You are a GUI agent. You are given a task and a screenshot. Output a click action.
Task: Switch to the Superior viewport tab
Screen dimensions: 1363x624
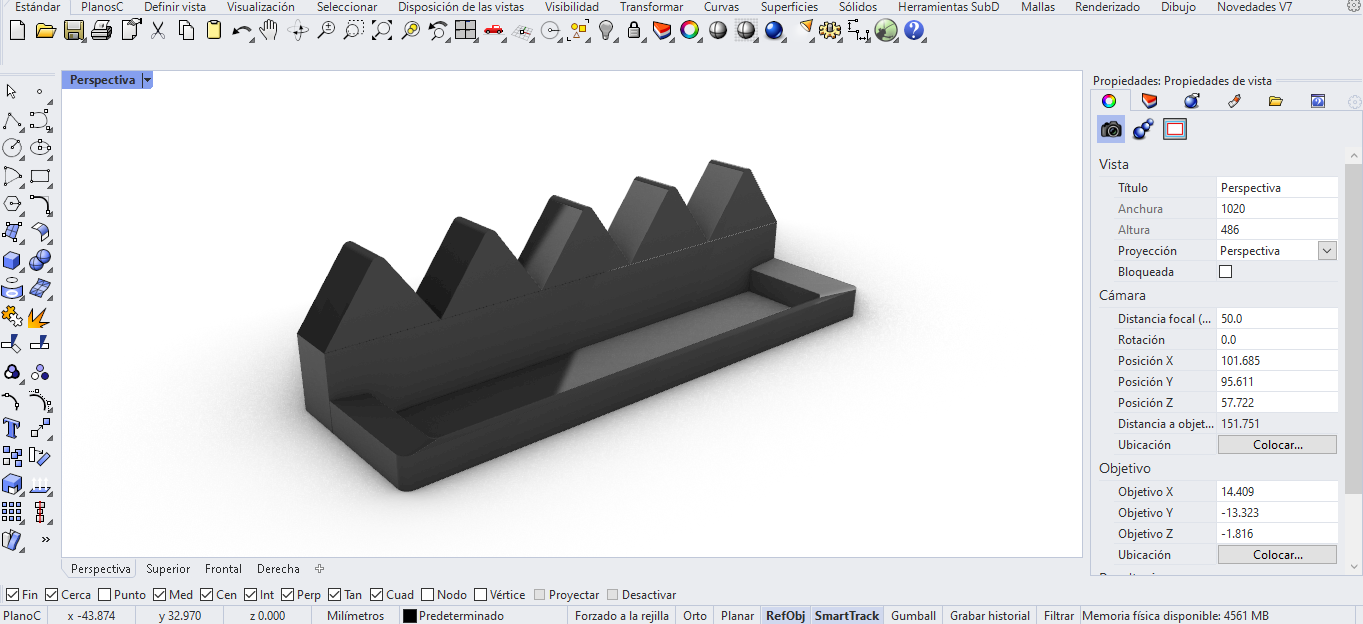click(x=168, y=569)
